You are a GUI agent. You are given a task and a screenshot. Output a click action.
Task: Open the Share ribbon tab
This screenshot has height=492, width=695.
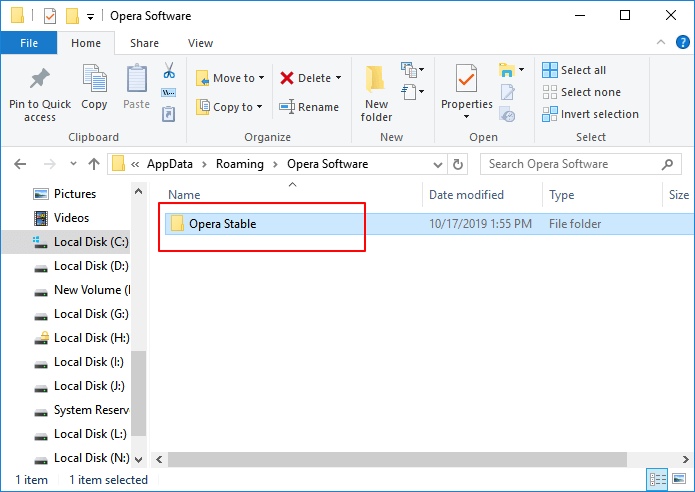(x=144, y=43)
